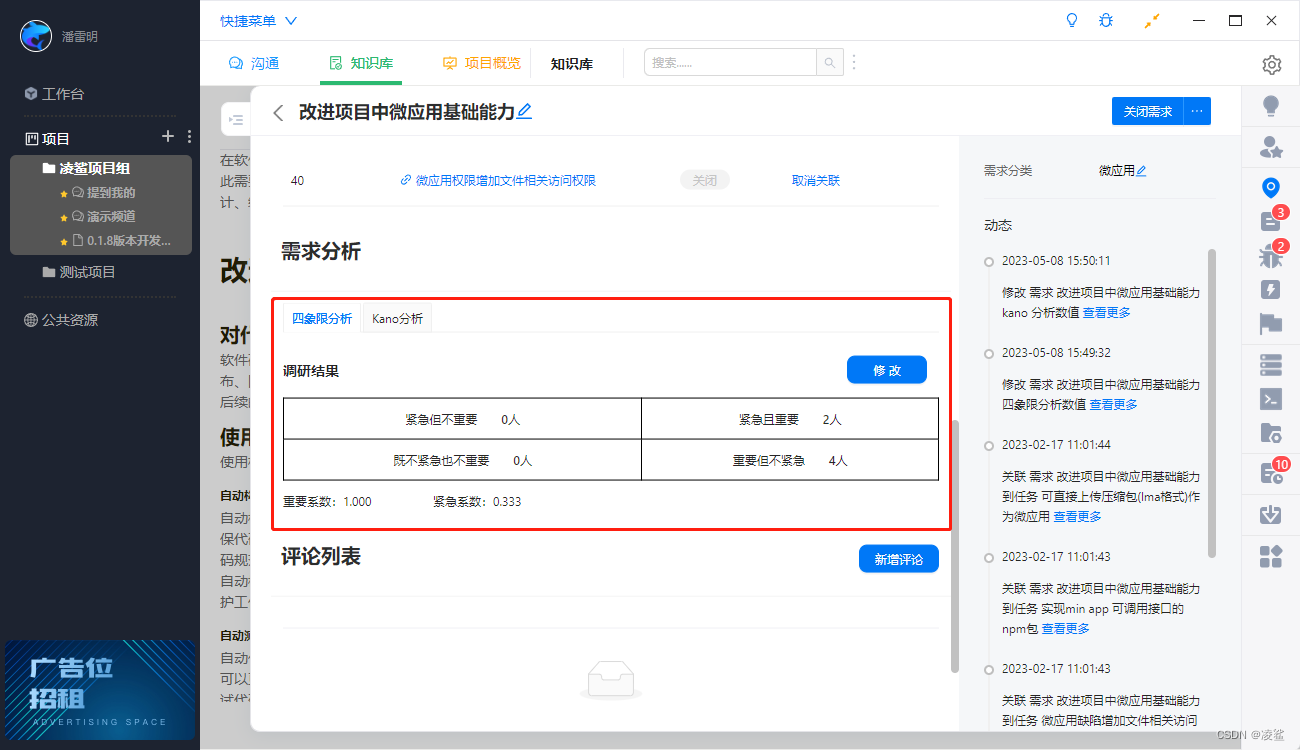
Task: Click the flag icon in right sidebar
Action: 1271,324
